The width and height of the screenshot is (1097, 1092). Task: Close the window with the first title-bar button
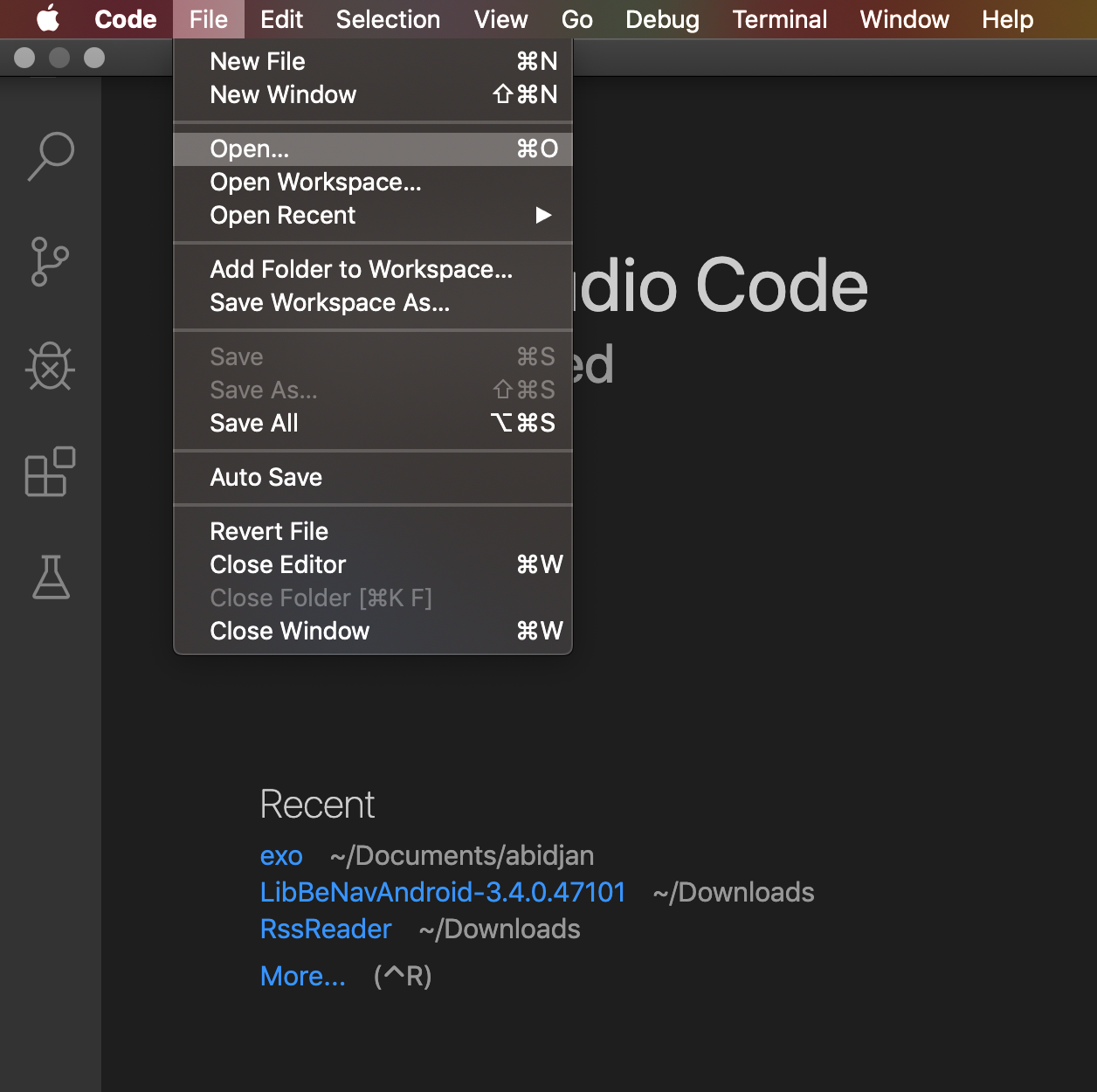pyautogui.click(x=24, y=58)
